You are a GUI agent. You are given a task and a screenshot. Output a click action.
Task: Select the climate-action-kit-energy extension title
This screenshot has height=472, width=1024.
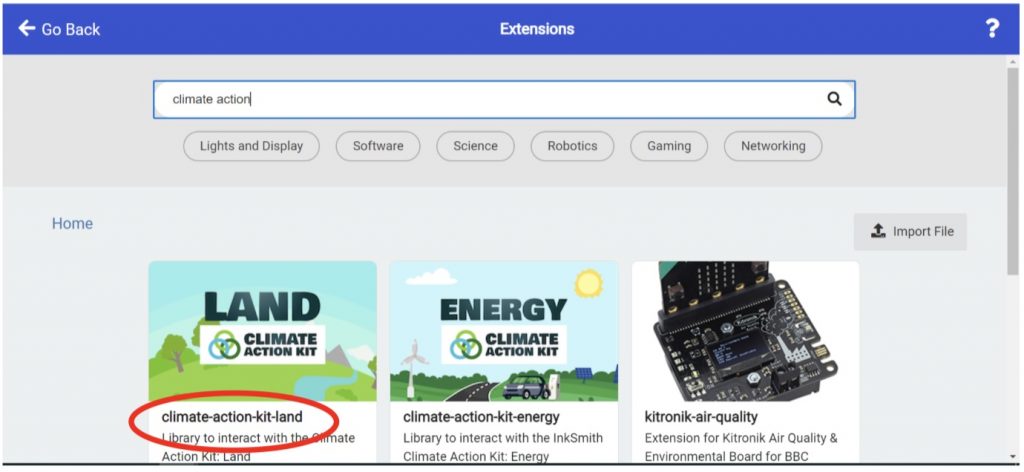[481, 416]
